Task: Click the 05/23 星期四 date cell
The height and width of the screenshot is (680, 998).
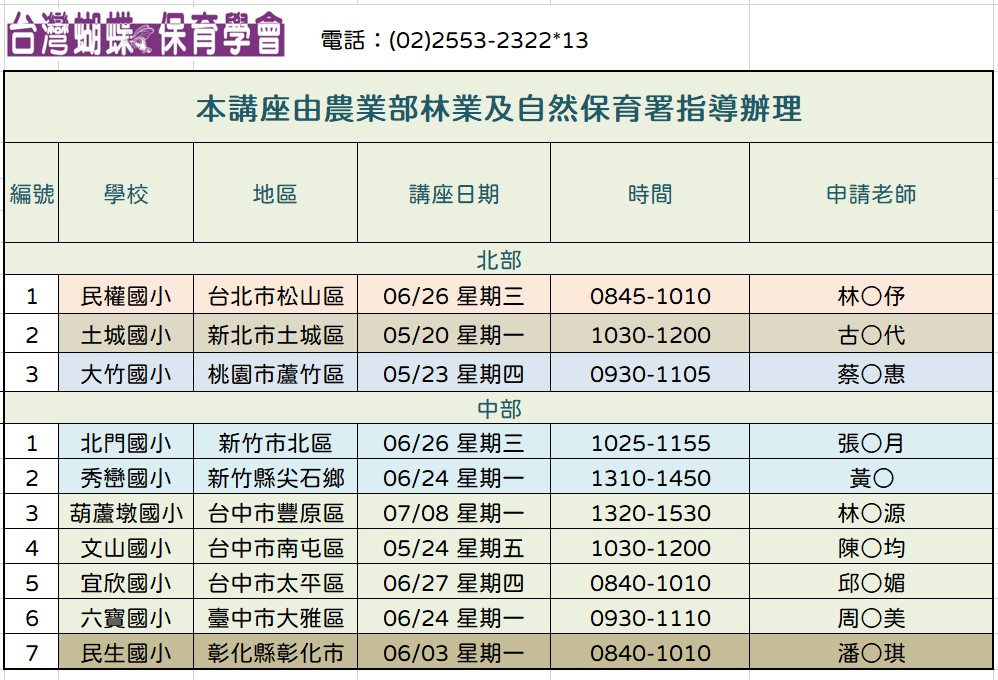Action: pos(453,374)
